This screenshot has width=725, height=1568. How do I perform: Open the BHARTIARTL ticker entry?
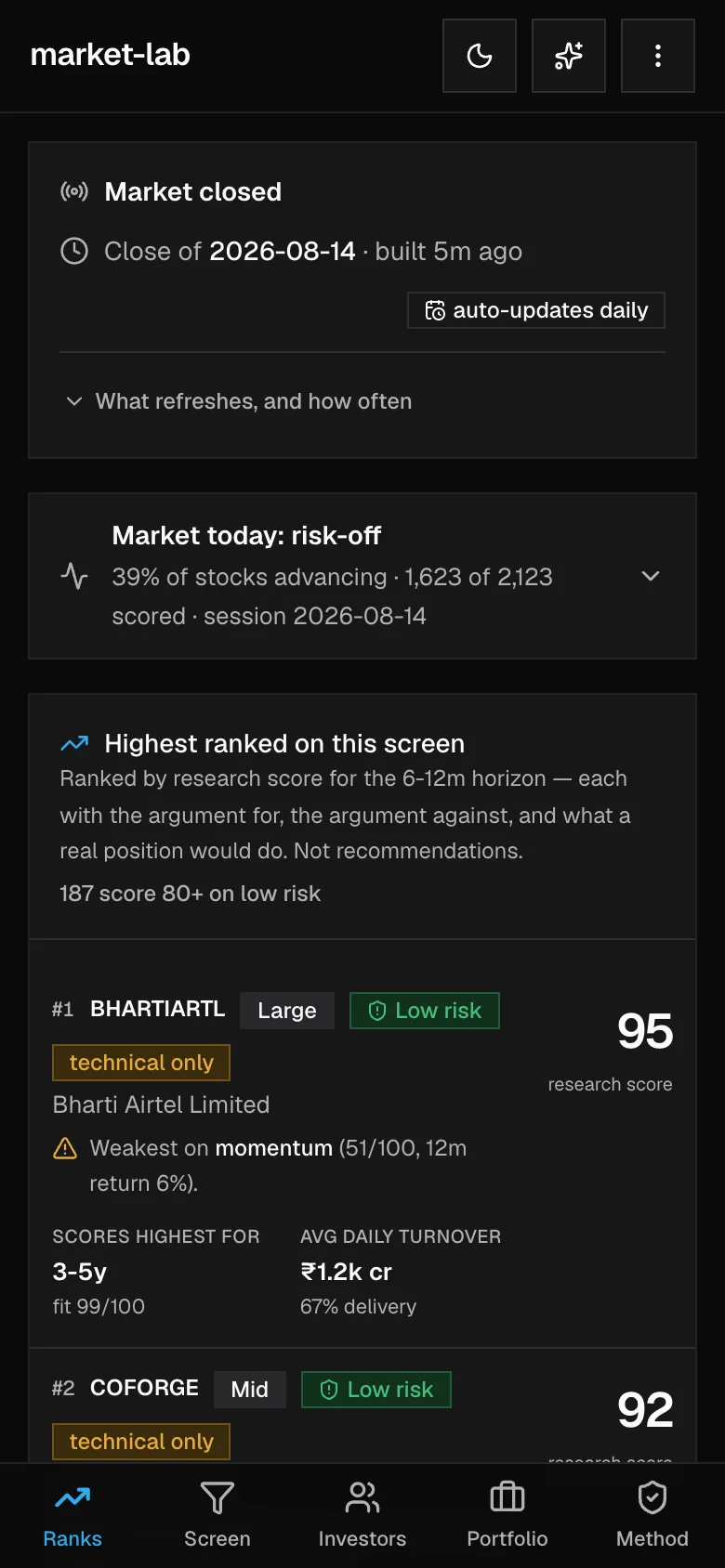click(157, 1009)
